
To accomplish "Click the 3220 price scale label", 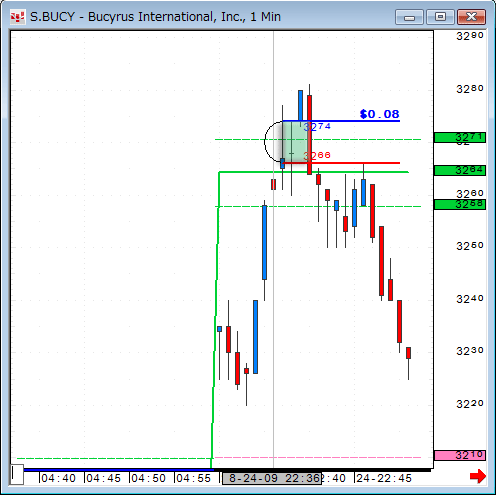I will pyautogui.click(x=470, y=404).
